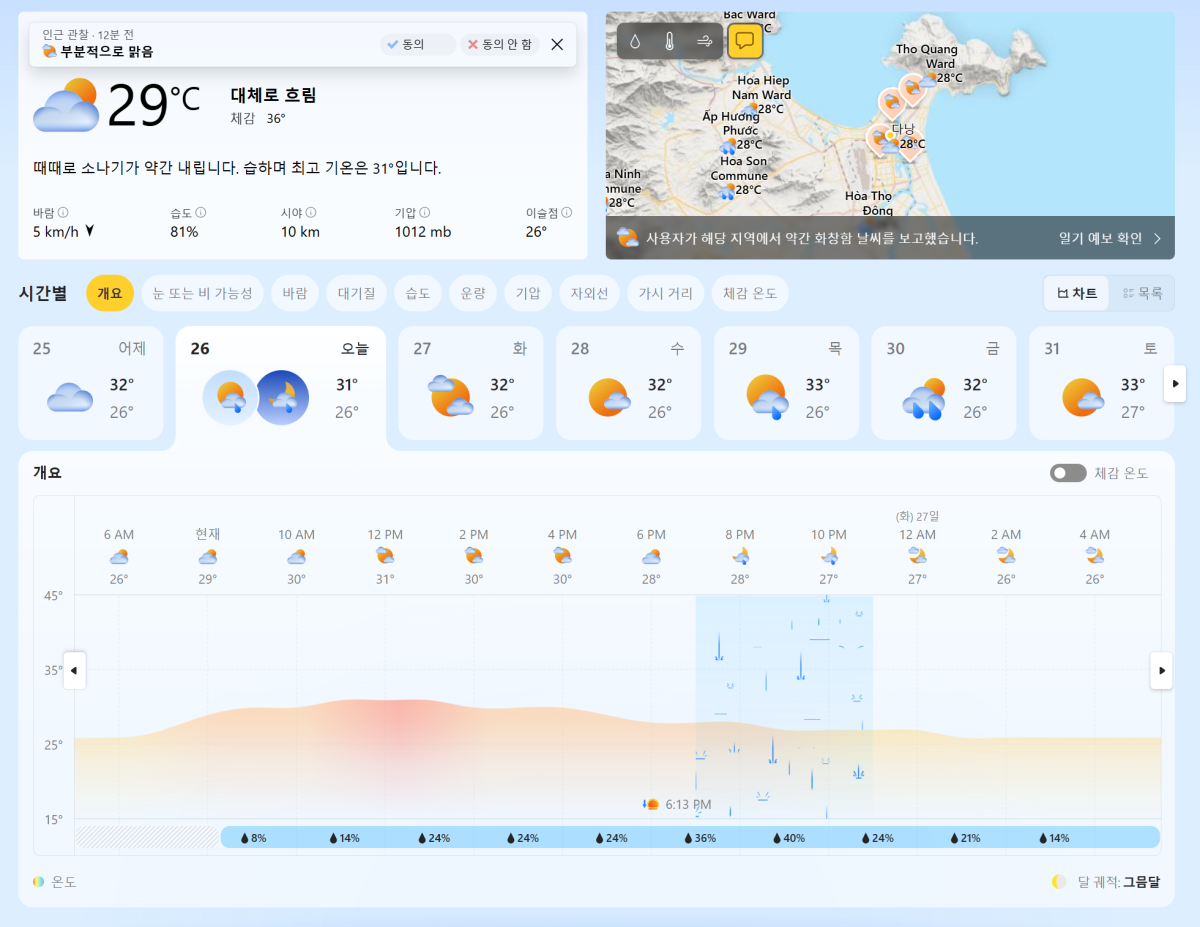
Task: Click the 40% precipitation chance value
Action: (794, 838)
